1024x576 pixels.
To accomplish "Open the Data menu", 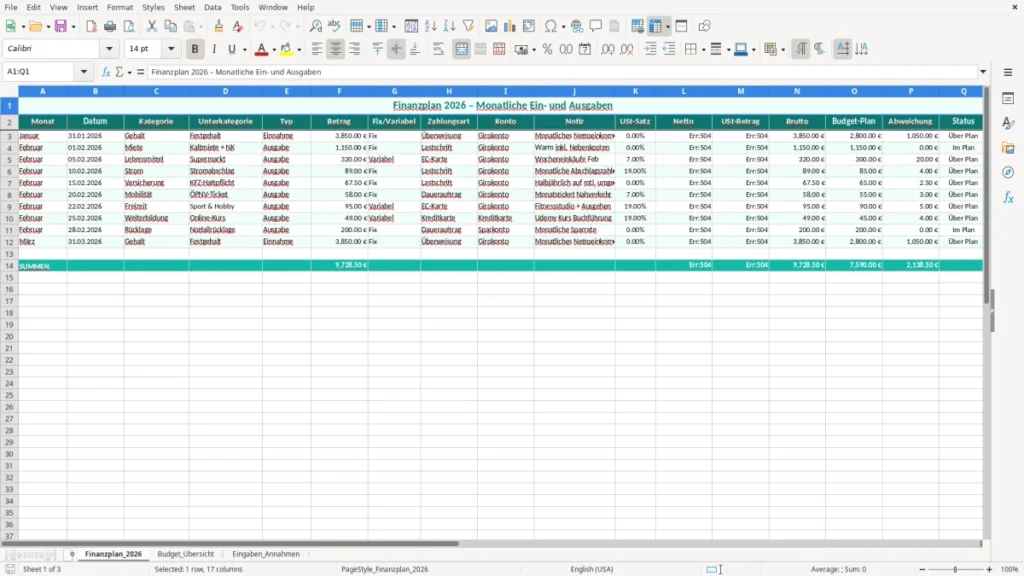I will (213, 7).
